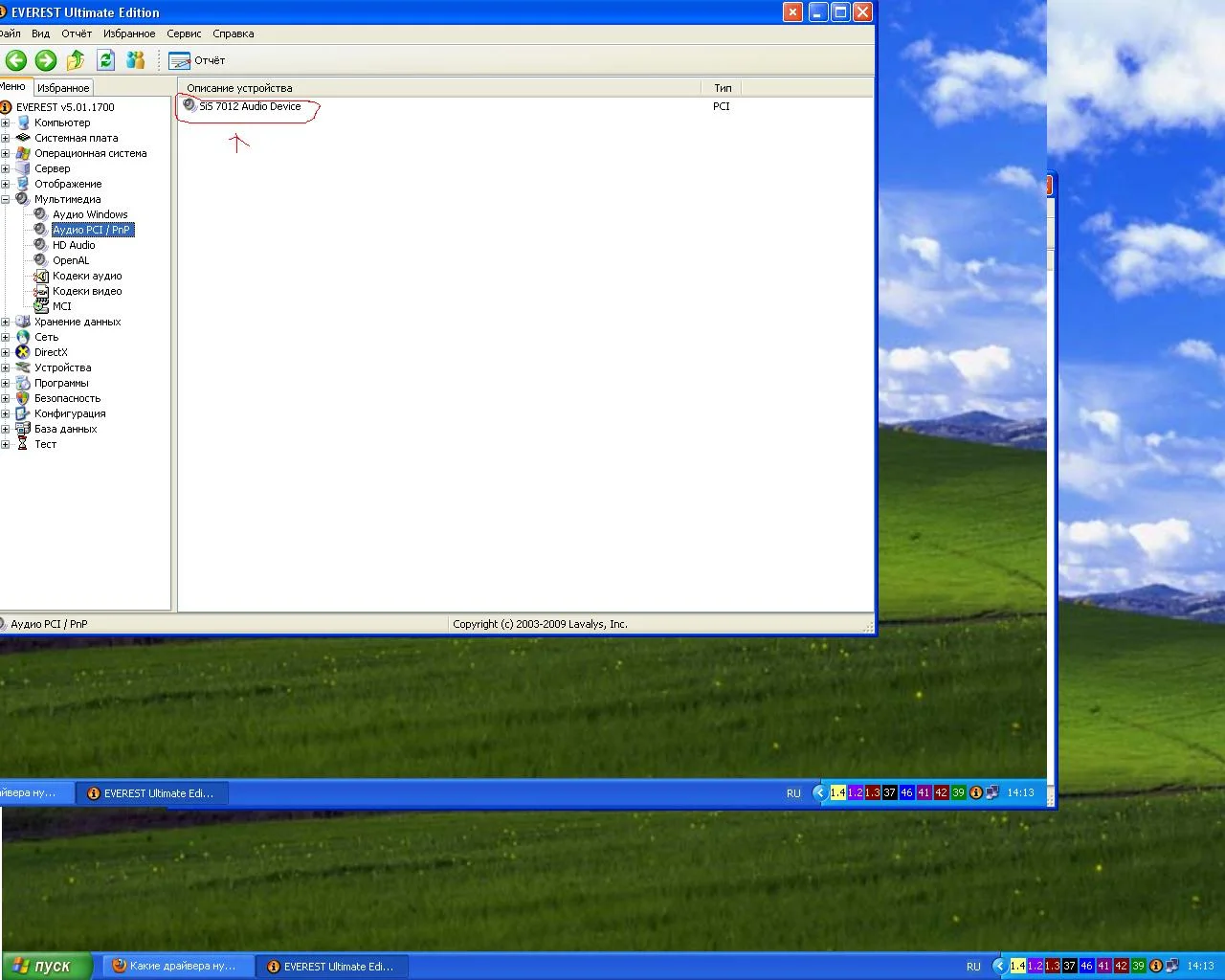Click the Операционная система Windows-flag icon
The height and width of the screenshot is (980, 1225).
click(23, 153)
